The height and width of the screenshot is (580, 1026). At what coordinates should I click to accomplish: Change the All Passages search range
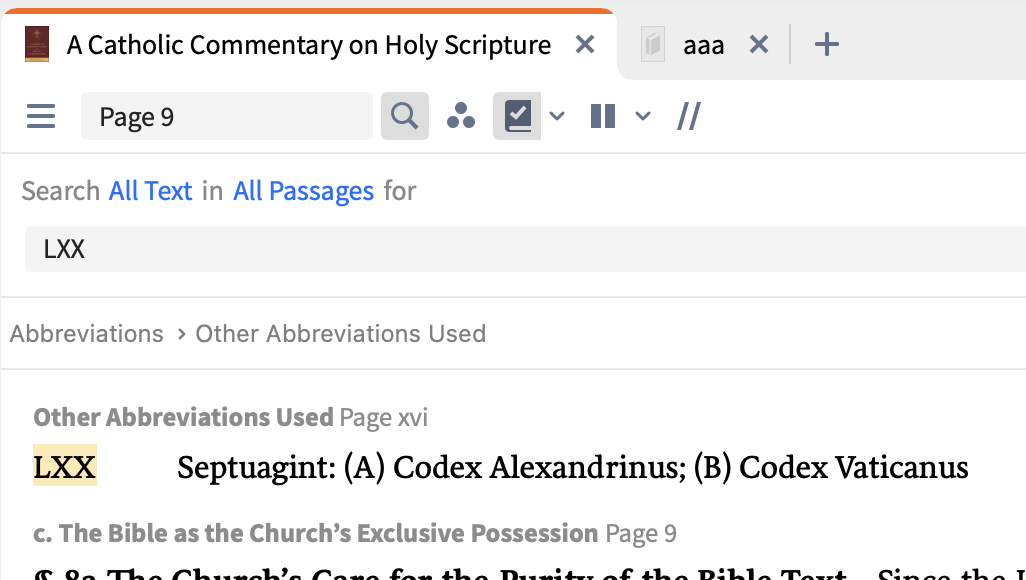(303, 191)
